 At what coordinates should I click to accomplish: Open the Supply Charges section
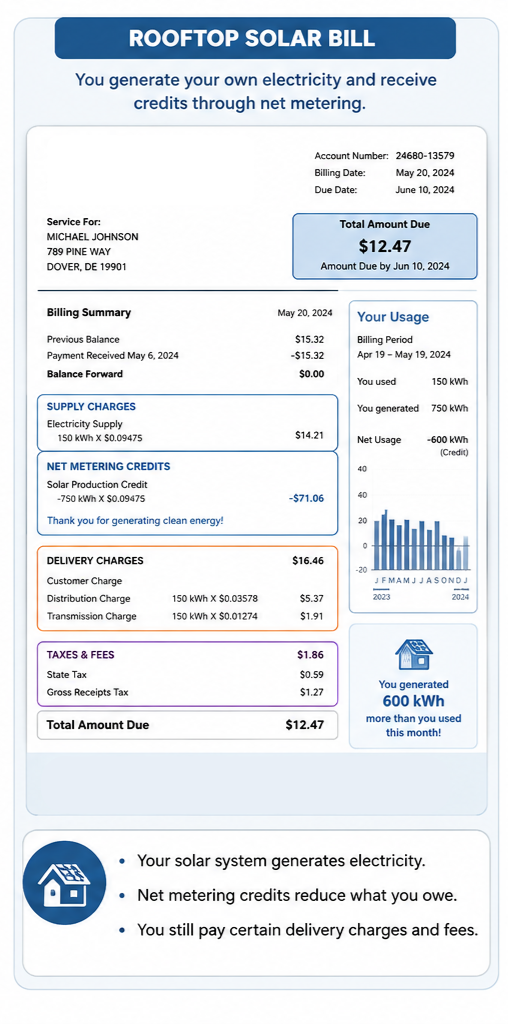pyautogui.click(x=91, y=406)
